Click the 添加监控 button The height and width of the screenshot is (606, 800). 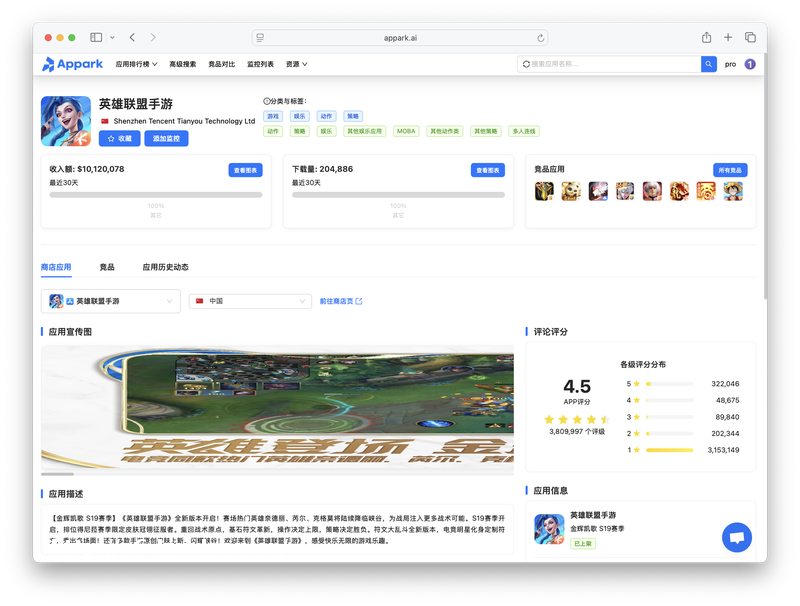166,139
